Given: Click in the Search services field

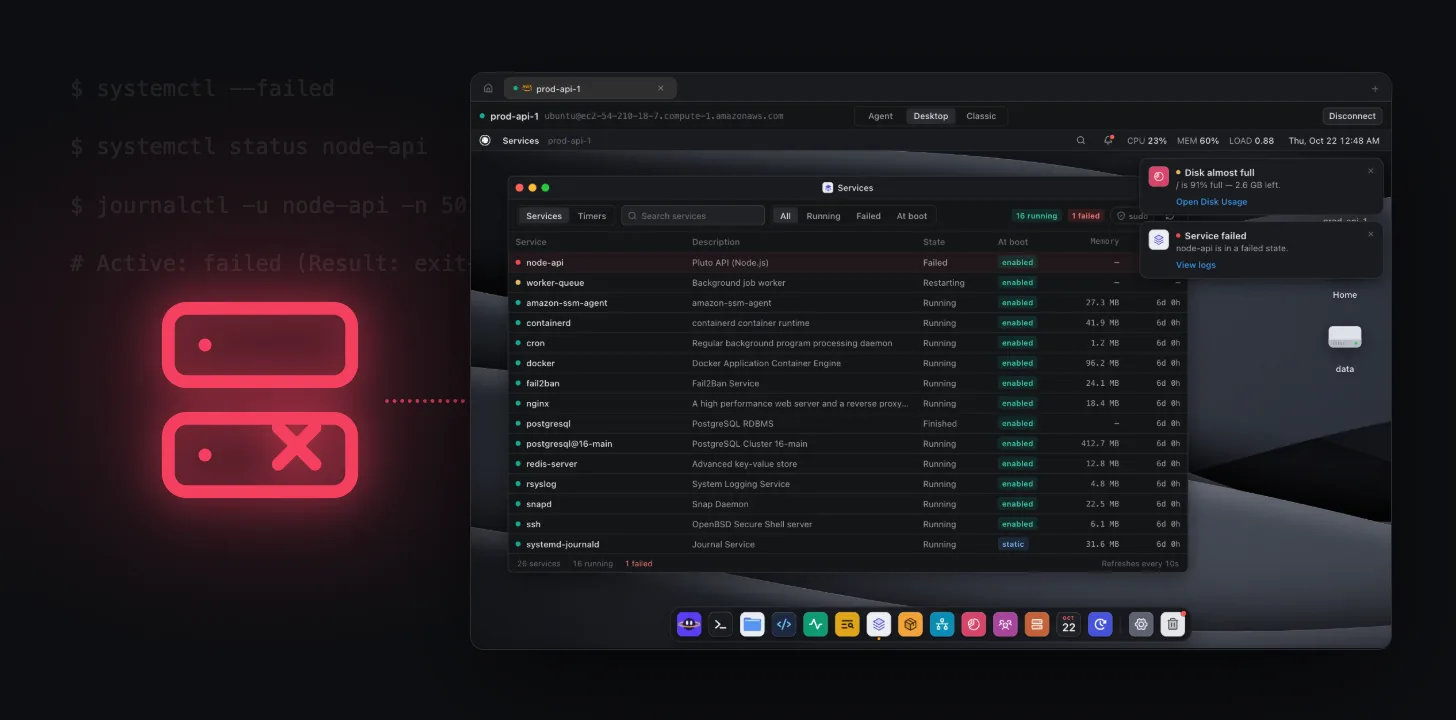Looking at the screenshot, I should (x=693, y=216).
